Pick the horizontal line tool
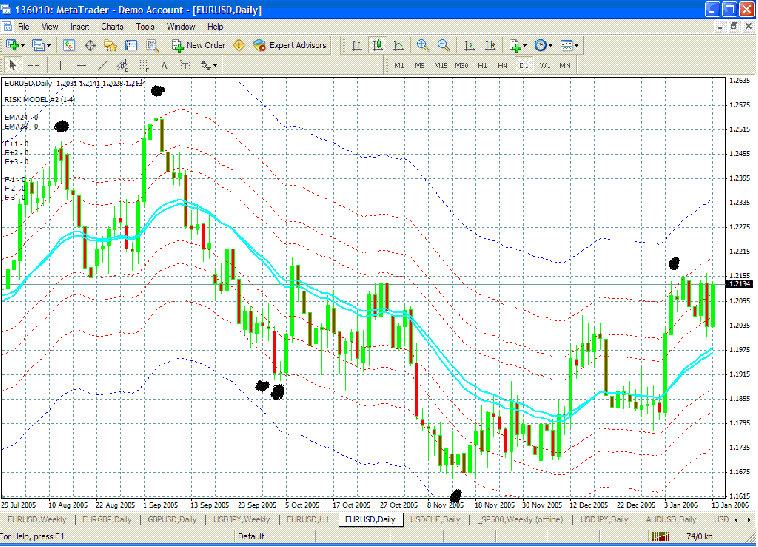 click(82, 65)
